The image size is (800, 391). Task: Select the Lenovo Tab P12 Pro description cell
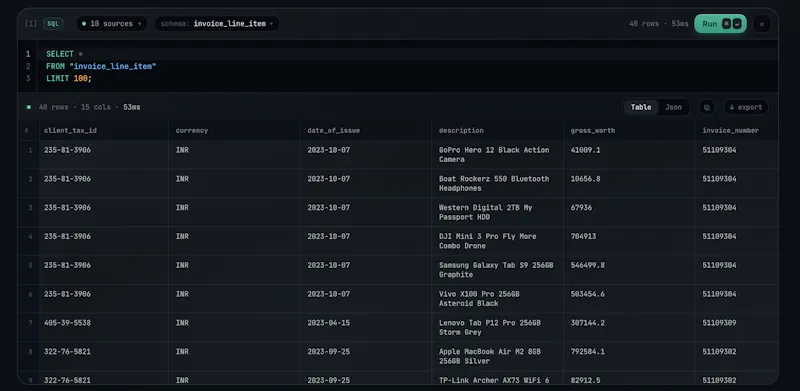click(497, 327)
